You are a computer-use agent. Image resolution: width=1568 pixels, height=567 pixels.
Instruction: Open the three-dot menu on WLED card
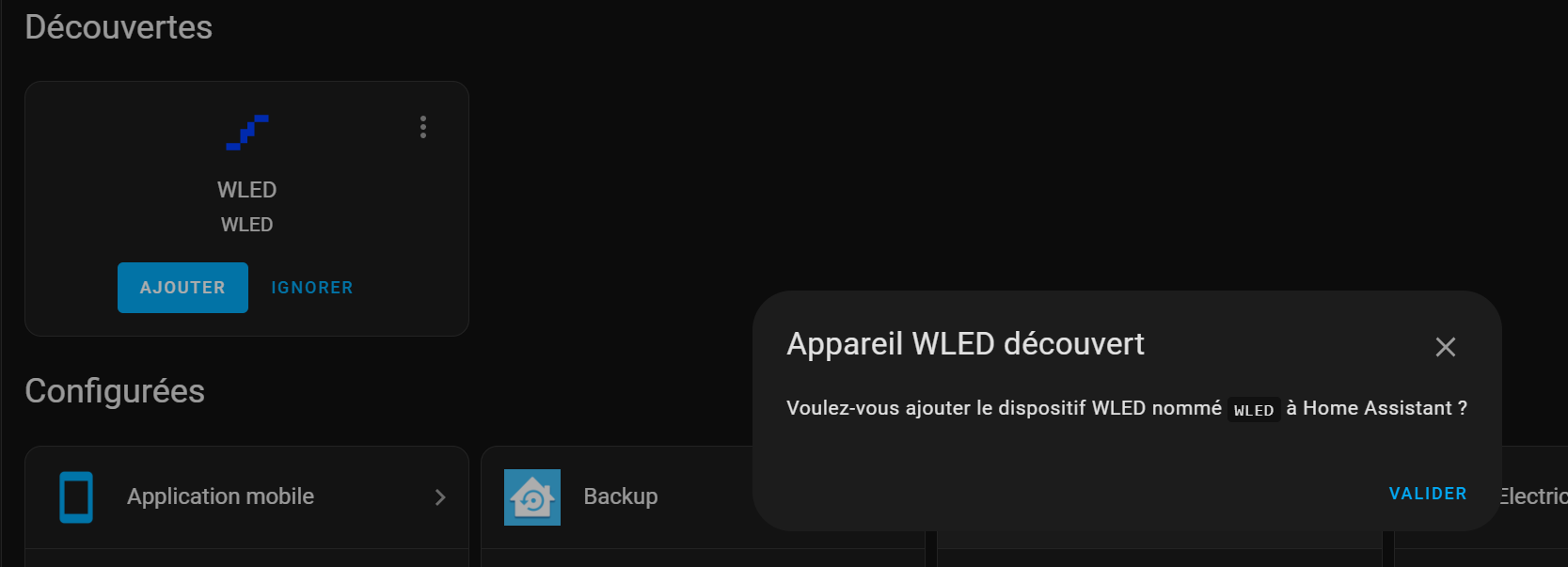tap(423, 127)
